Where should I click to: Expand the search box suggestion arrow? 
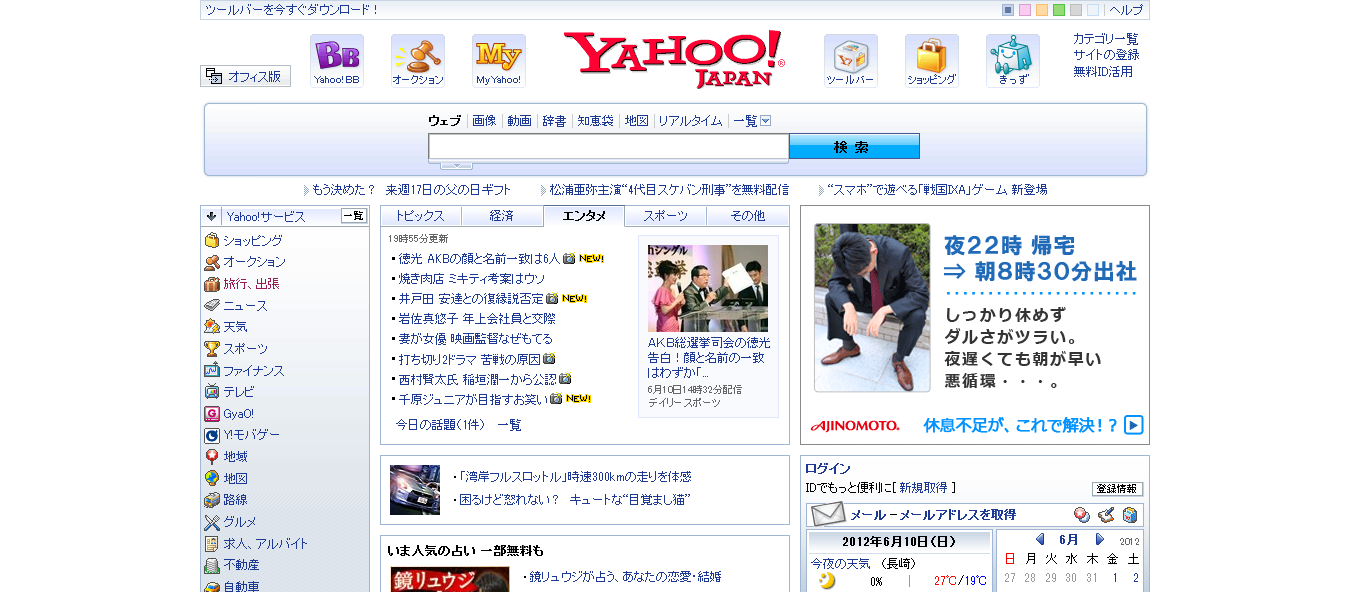tap(456, 165)
